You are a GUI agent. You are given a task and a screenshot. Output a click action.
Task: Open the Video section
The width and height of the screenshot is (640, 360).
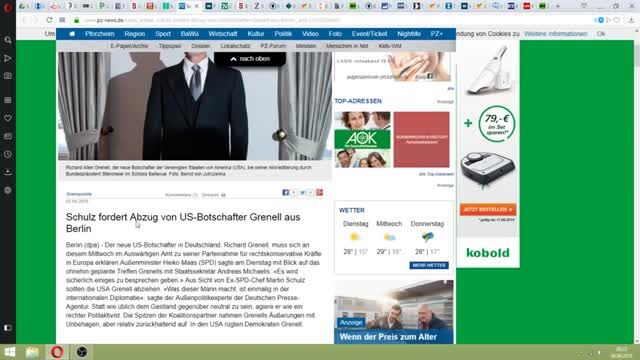tap(310, 34)
